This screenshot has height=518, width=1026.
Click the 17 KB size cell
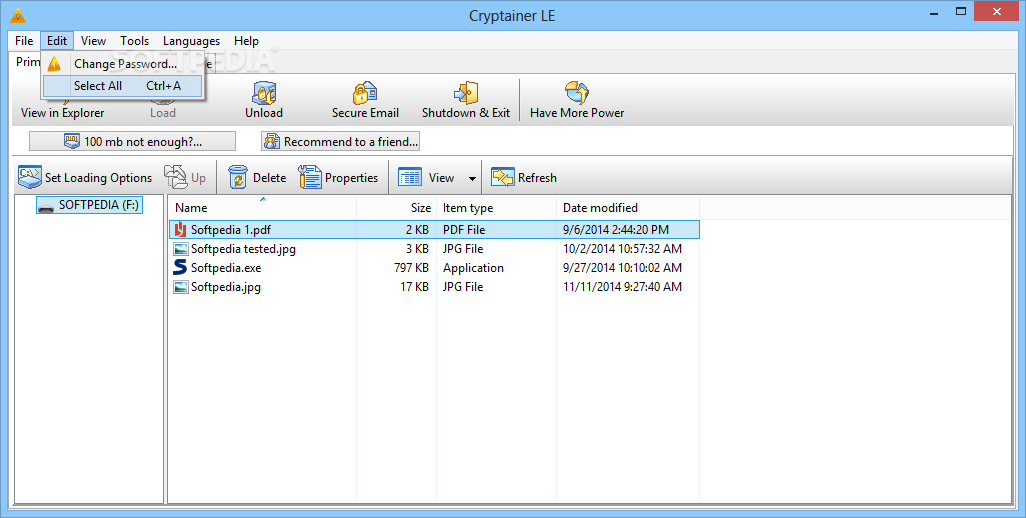point(414,286)
